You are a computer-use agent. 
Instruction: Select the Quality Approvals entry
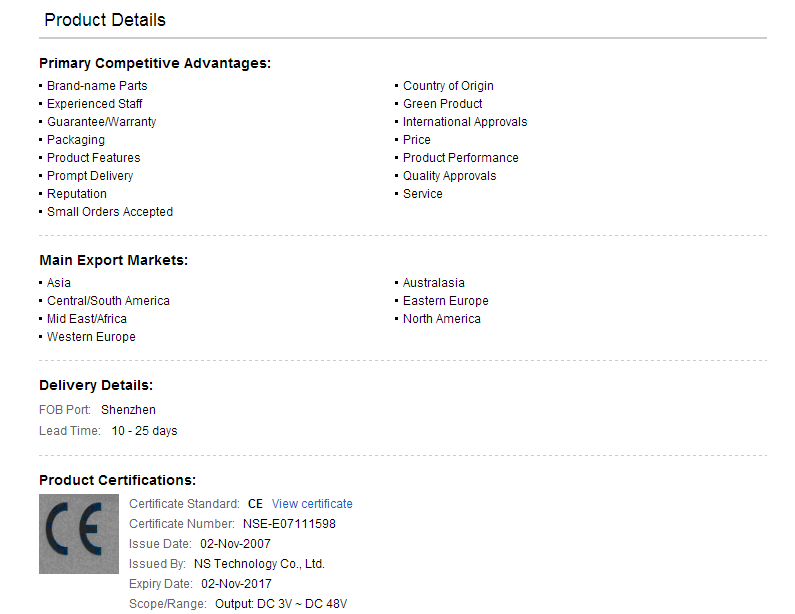pyautogui.click(x=449, y=175)
